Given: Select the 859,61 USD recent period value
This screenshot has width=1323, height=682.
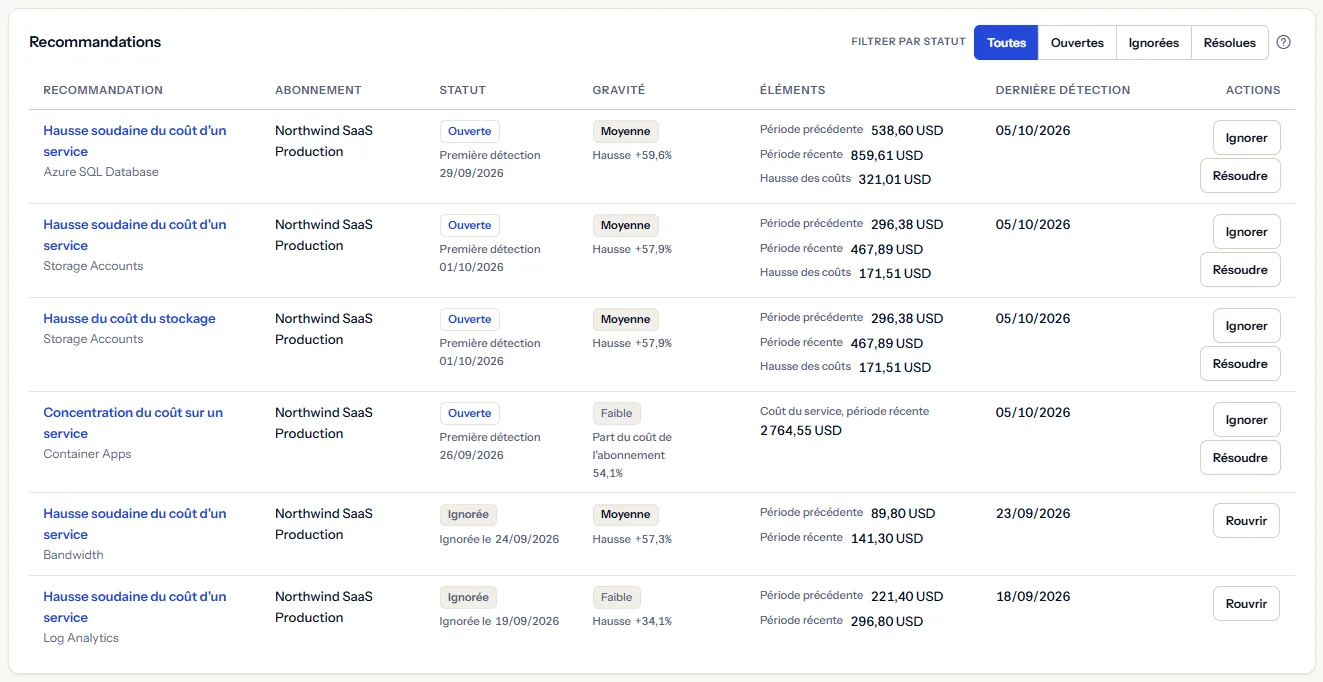Looking at the screenshot, I should click(887, 156).
